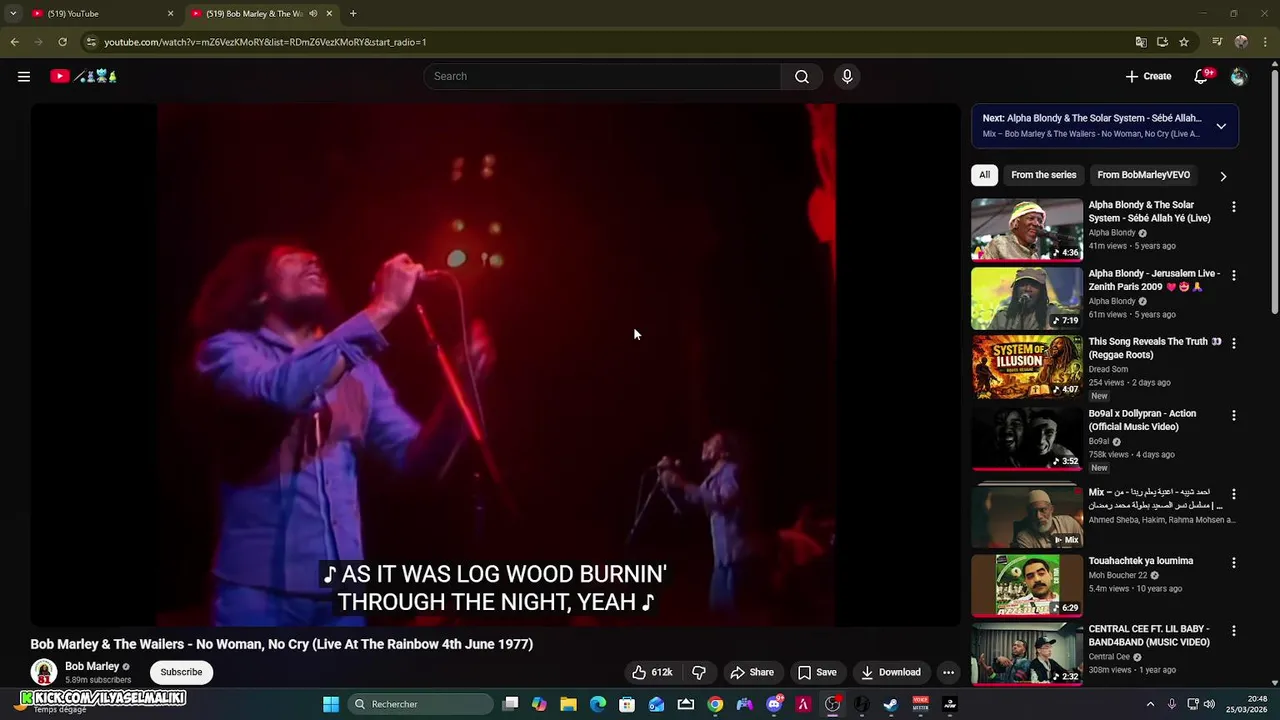Open the Windows Start menu

click(x=331, y=704)
